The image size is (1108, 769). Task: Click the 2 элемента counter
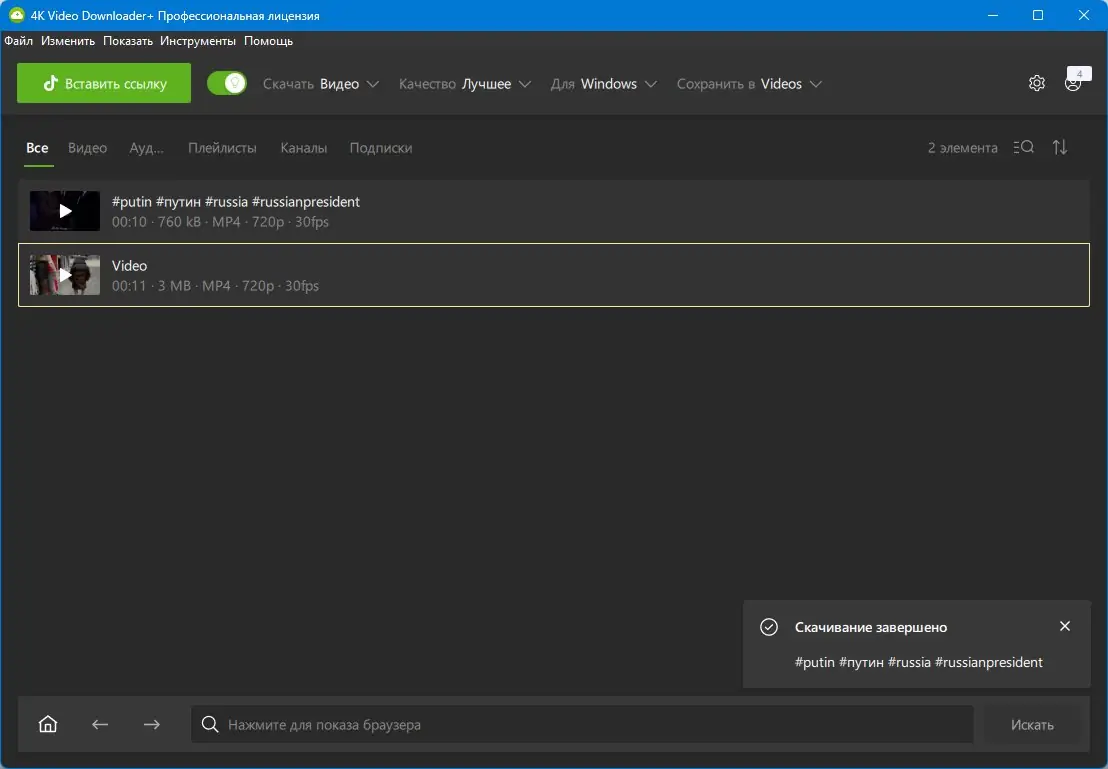[962, 148]
